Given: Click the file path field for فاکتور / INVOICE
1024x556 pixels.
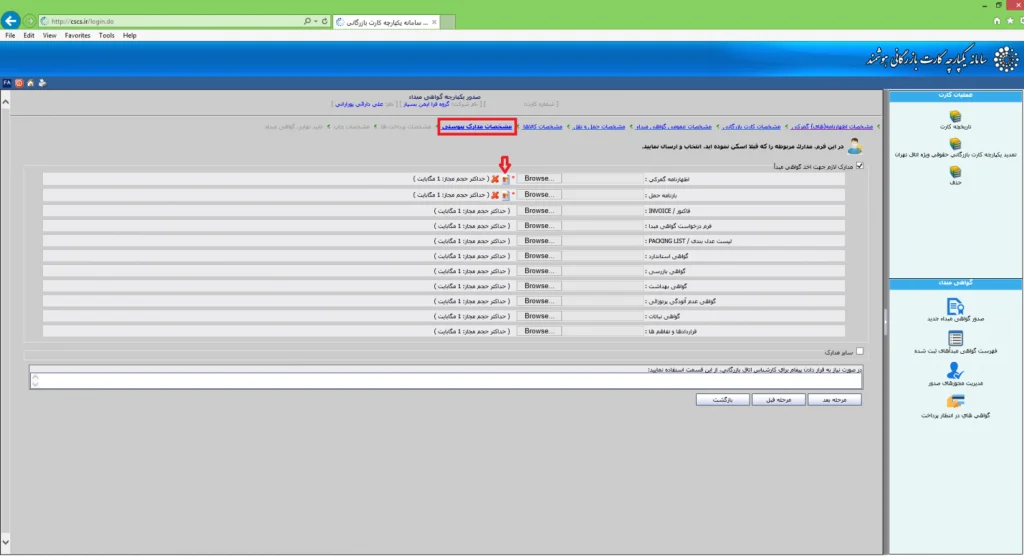Looking at the screenshot, I should pyautogui.click(x=602, y=210).
